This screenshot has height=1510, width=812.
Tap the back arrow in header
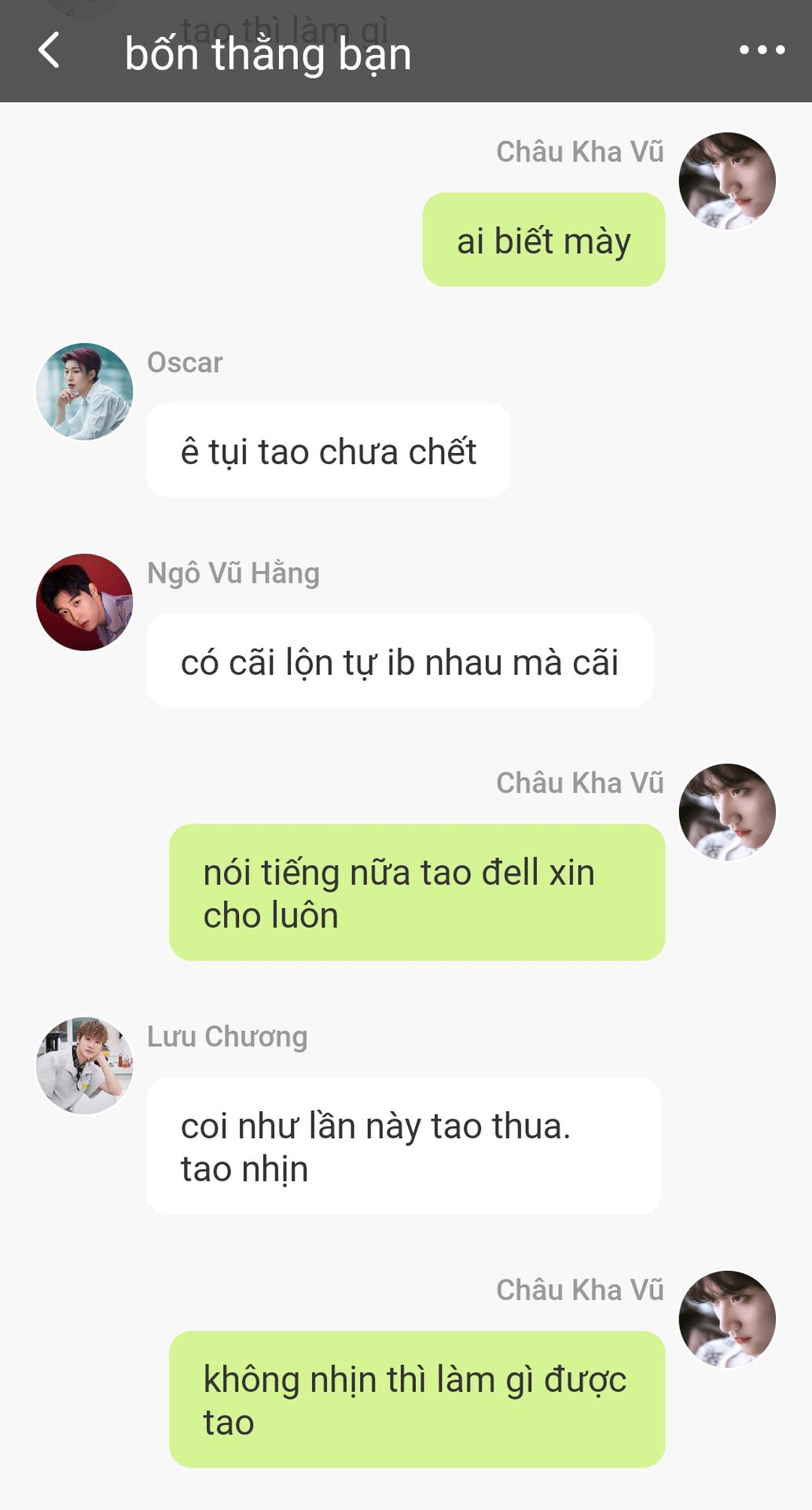(49, 50)
